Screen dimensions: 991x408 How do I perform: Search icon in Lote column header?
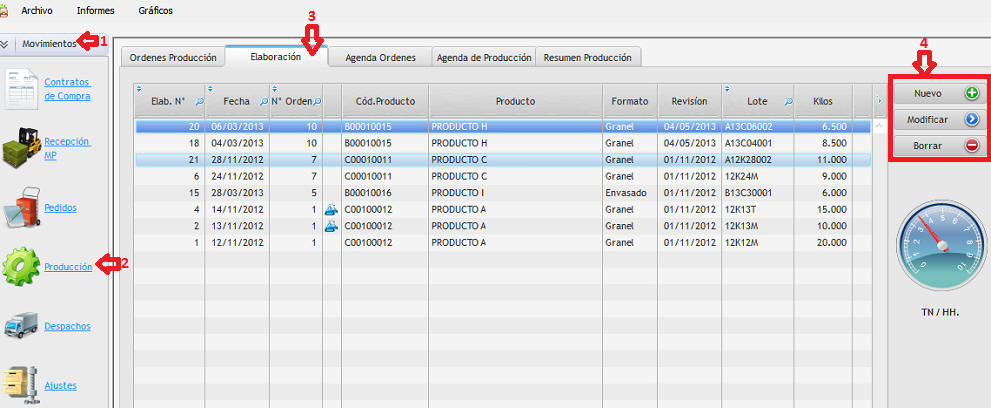pyautogui.click(x=788, y=101)
